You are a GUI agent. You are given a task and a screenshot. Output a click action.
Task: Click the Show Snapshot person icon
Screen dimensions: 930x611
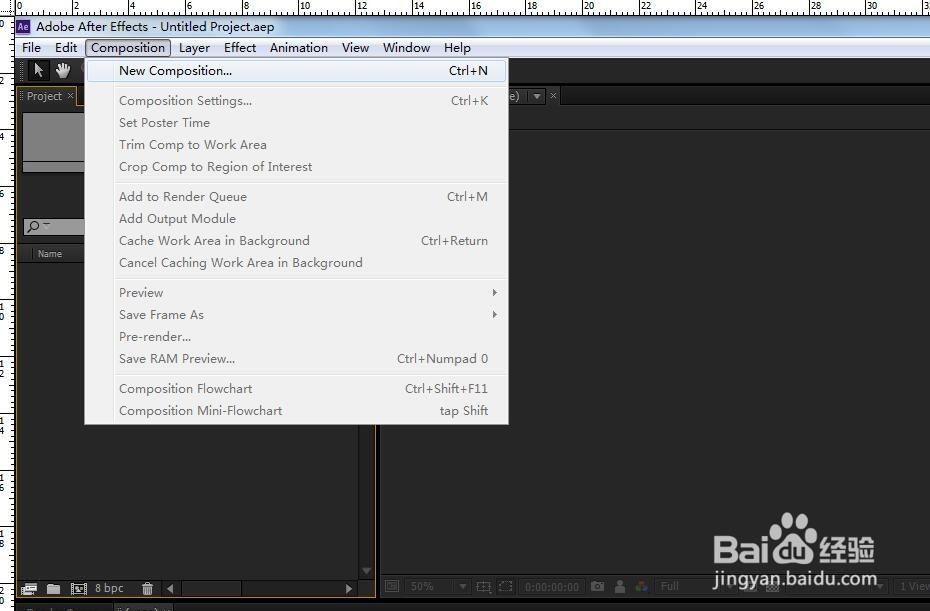point(620,586)
